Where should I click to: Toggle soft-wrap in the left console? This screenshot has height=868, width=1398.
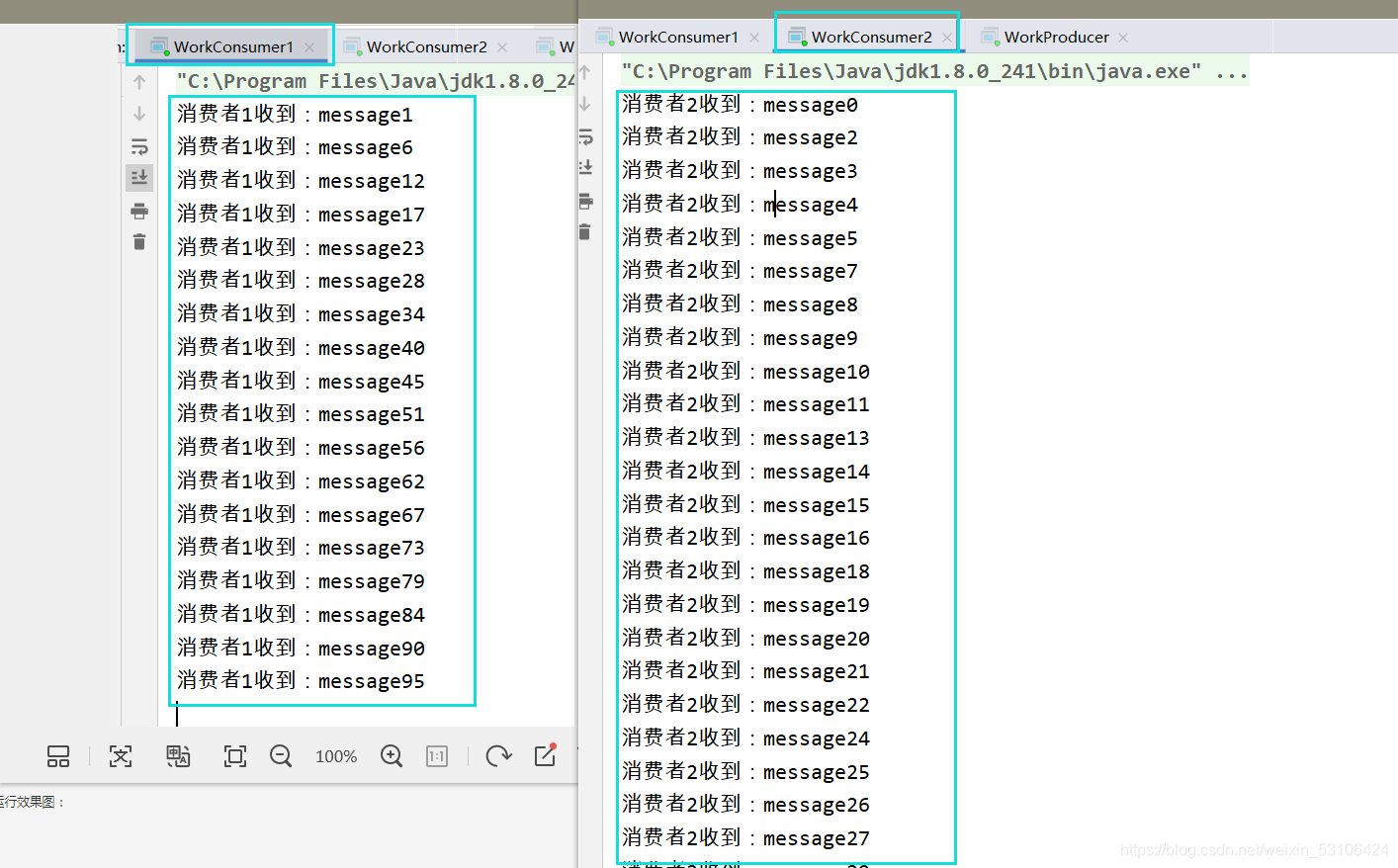coord(139,146)
